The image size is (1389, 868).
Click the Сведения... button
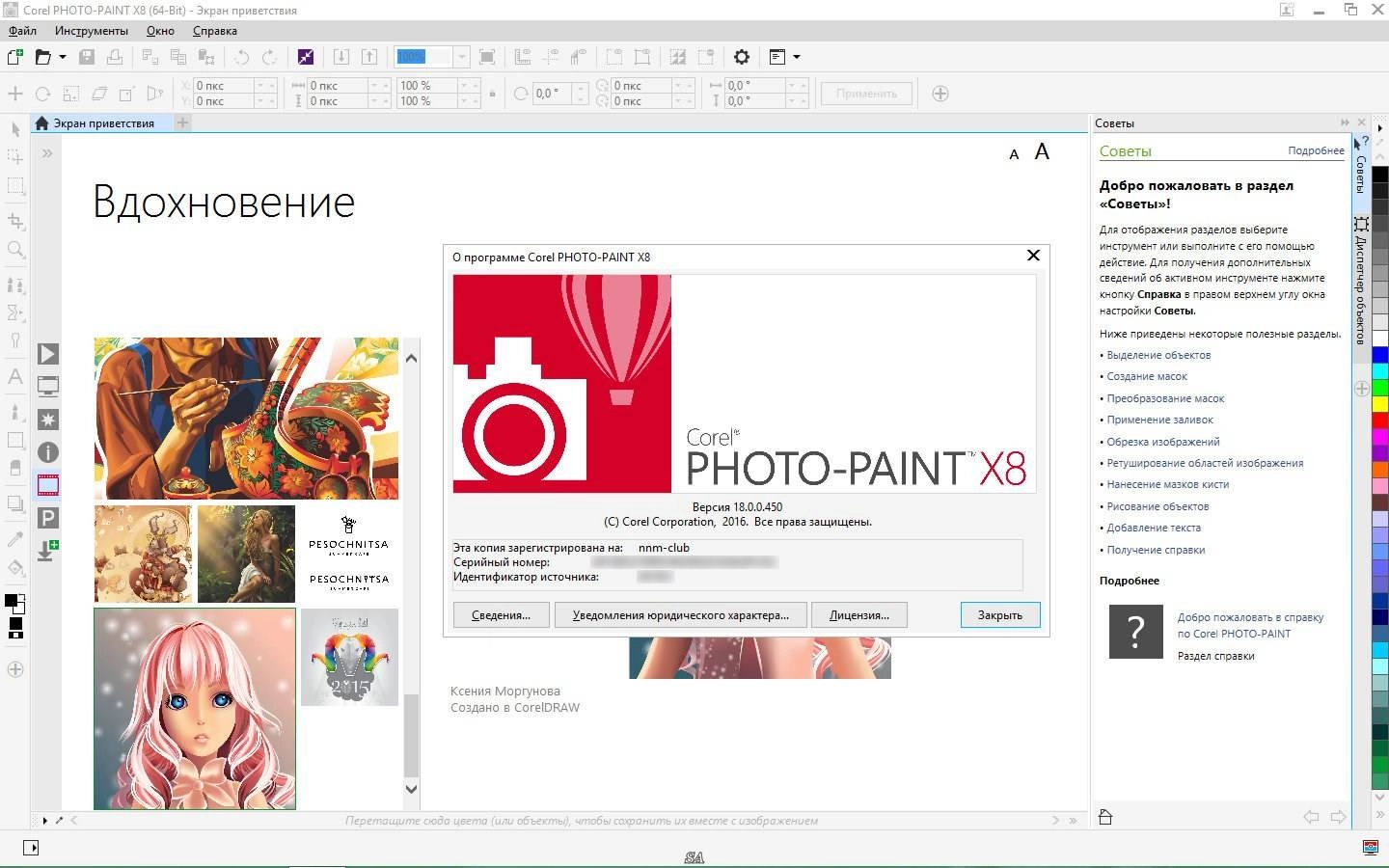tap(501, 615)
